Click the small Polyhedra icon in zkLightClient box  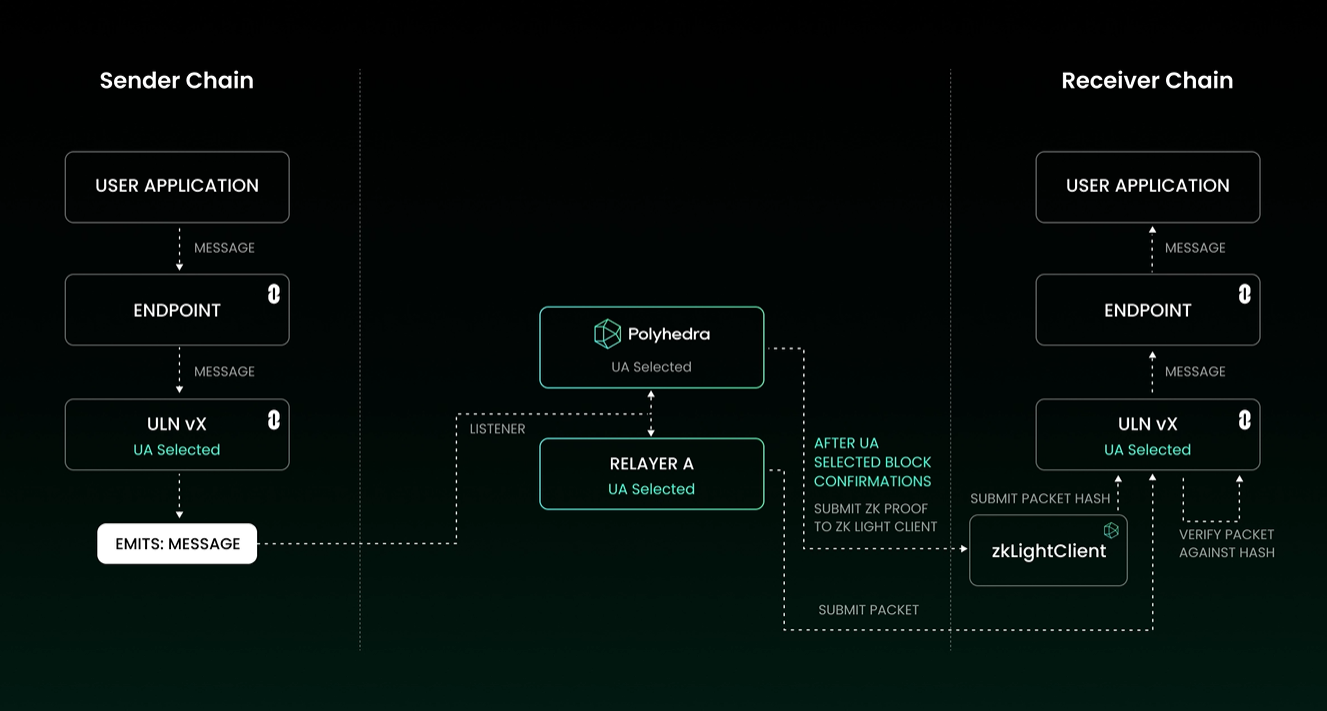[x=1111, y=530]
